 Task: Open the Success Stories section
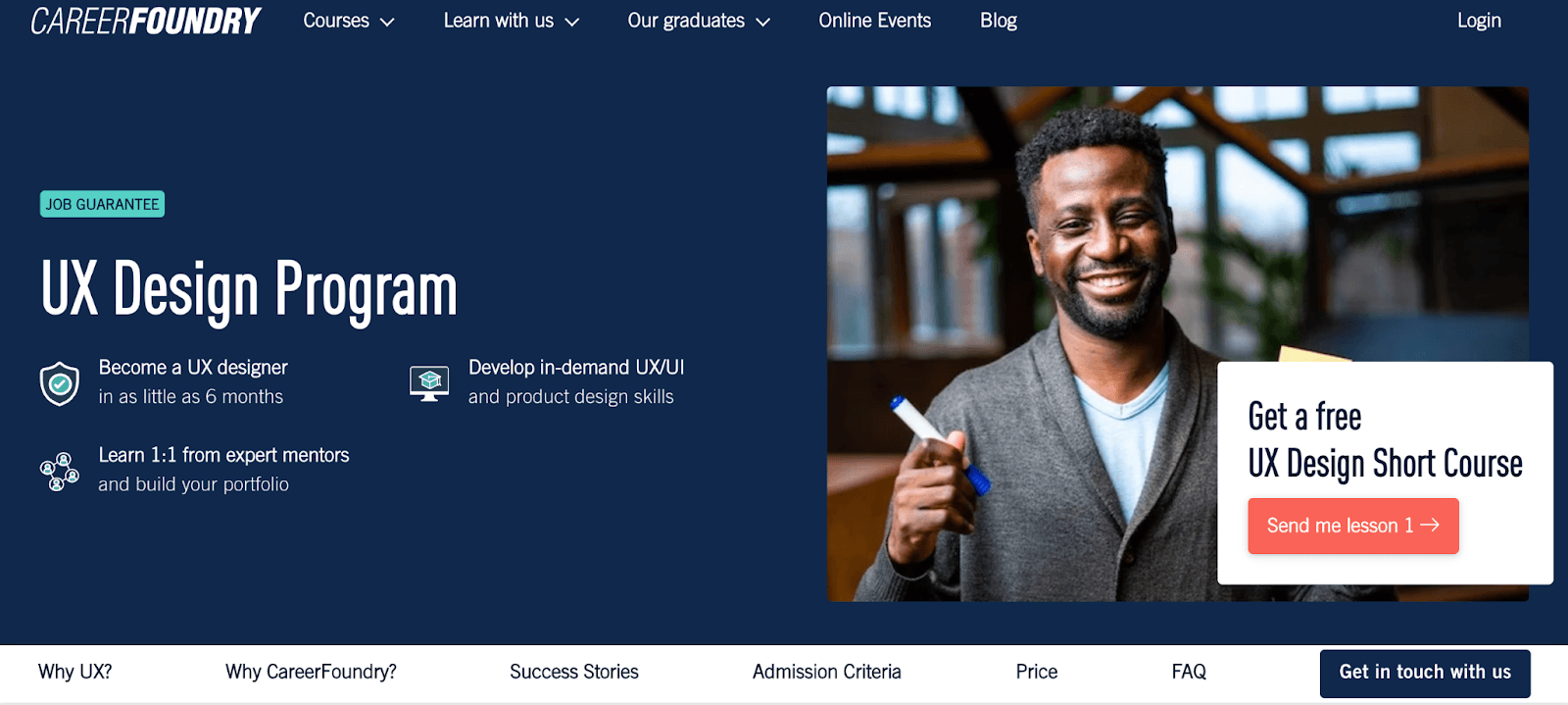tap(573, 672)
